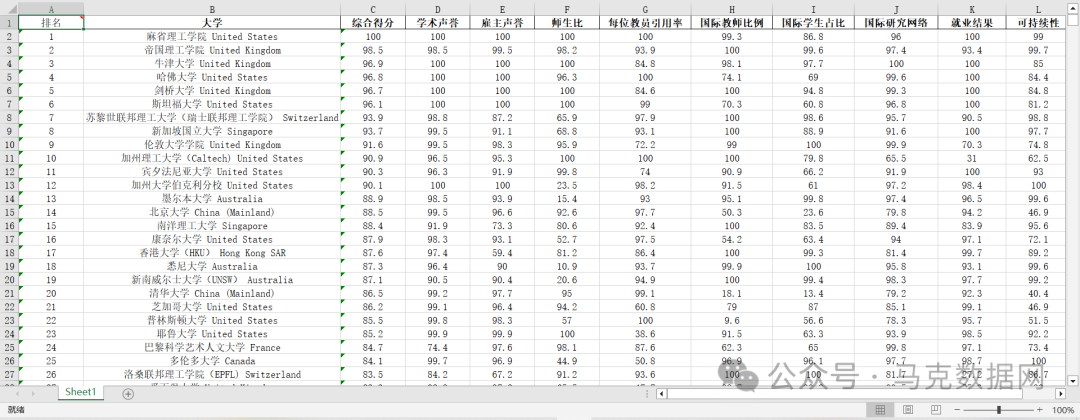The width and height of the screenshot is (1080, 420).
Task: Select cell 帝国理工学院 United Kingdom
Action: (x=212, y=50)
